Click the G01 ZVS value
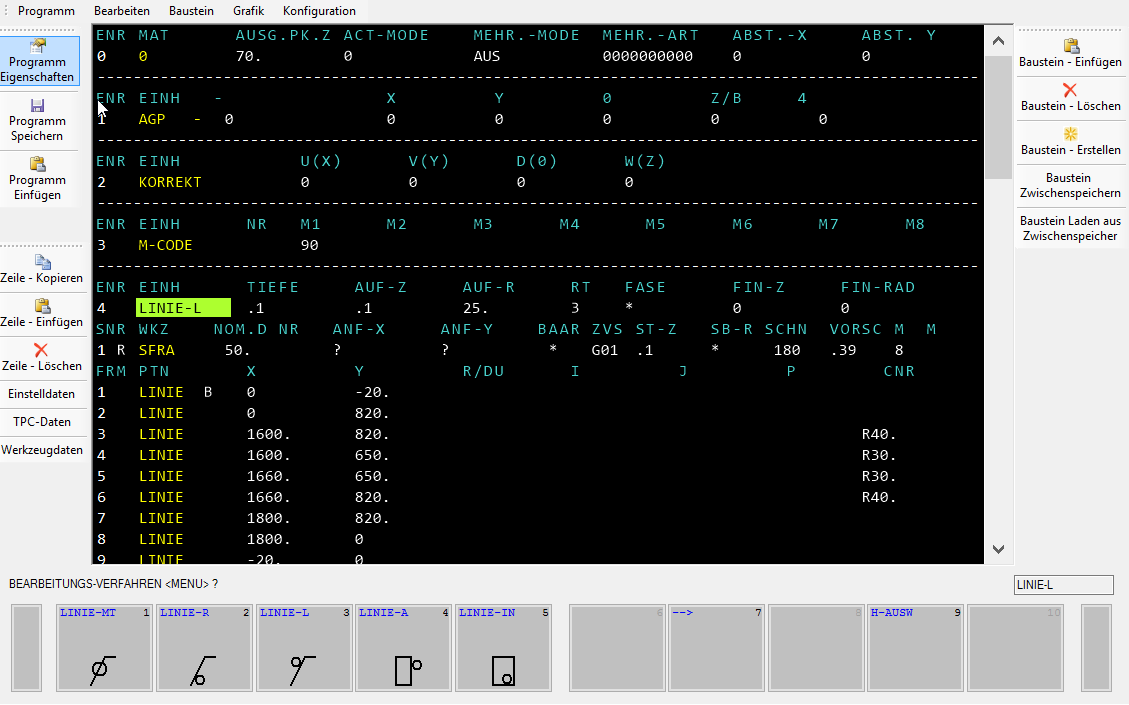The image size is (1129, 705). [605, 350]
